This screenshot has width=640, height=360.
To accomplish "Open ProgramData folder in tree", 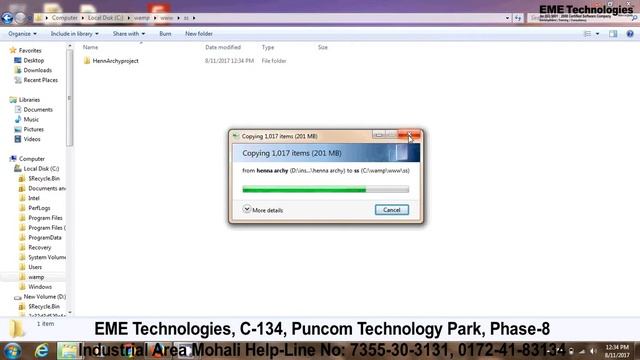I will coord(45,238).
